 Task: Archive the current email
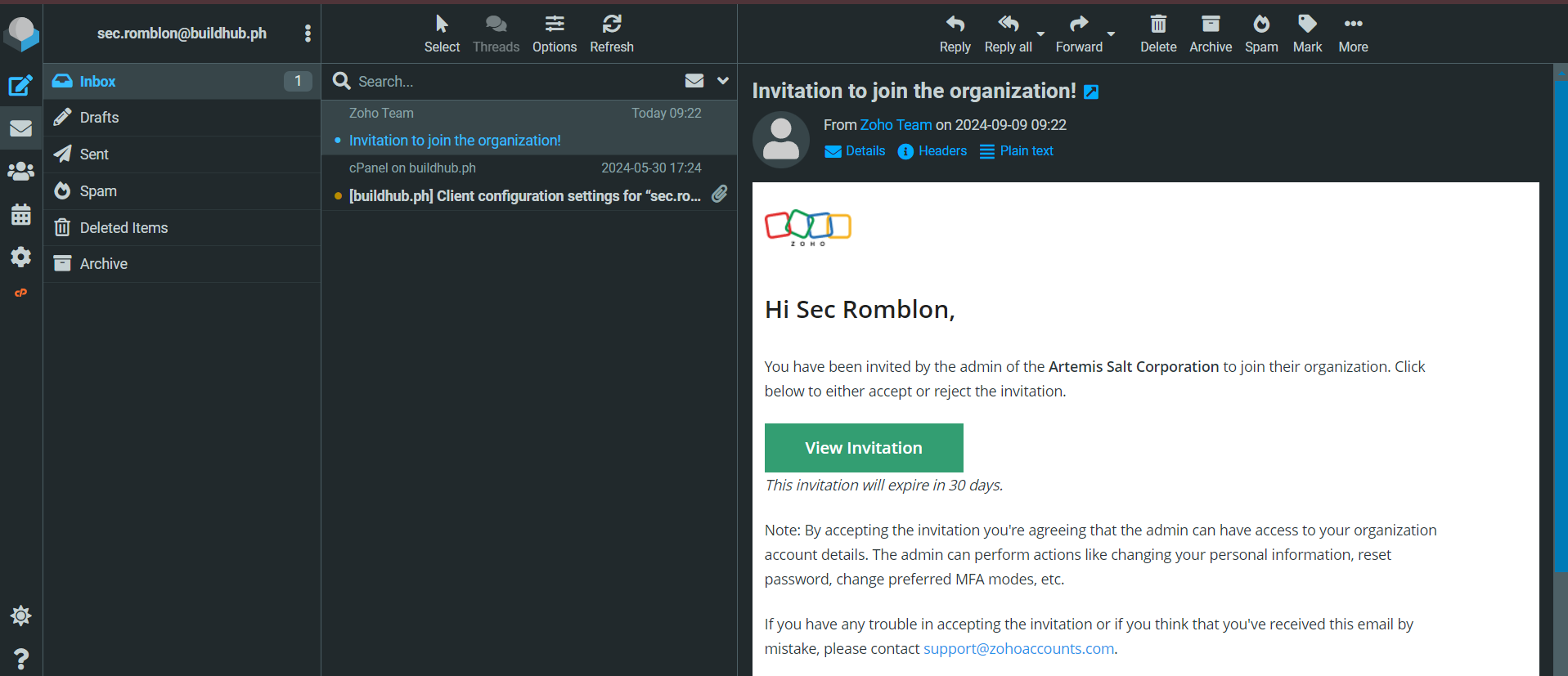pos(1210,34)
